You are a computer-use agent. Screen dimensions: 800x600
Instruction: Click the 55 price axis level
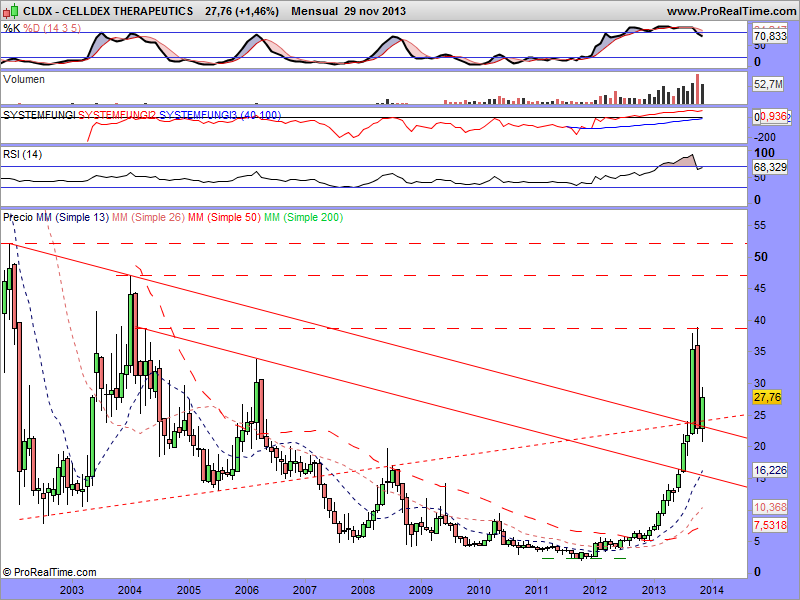point(760,225)
